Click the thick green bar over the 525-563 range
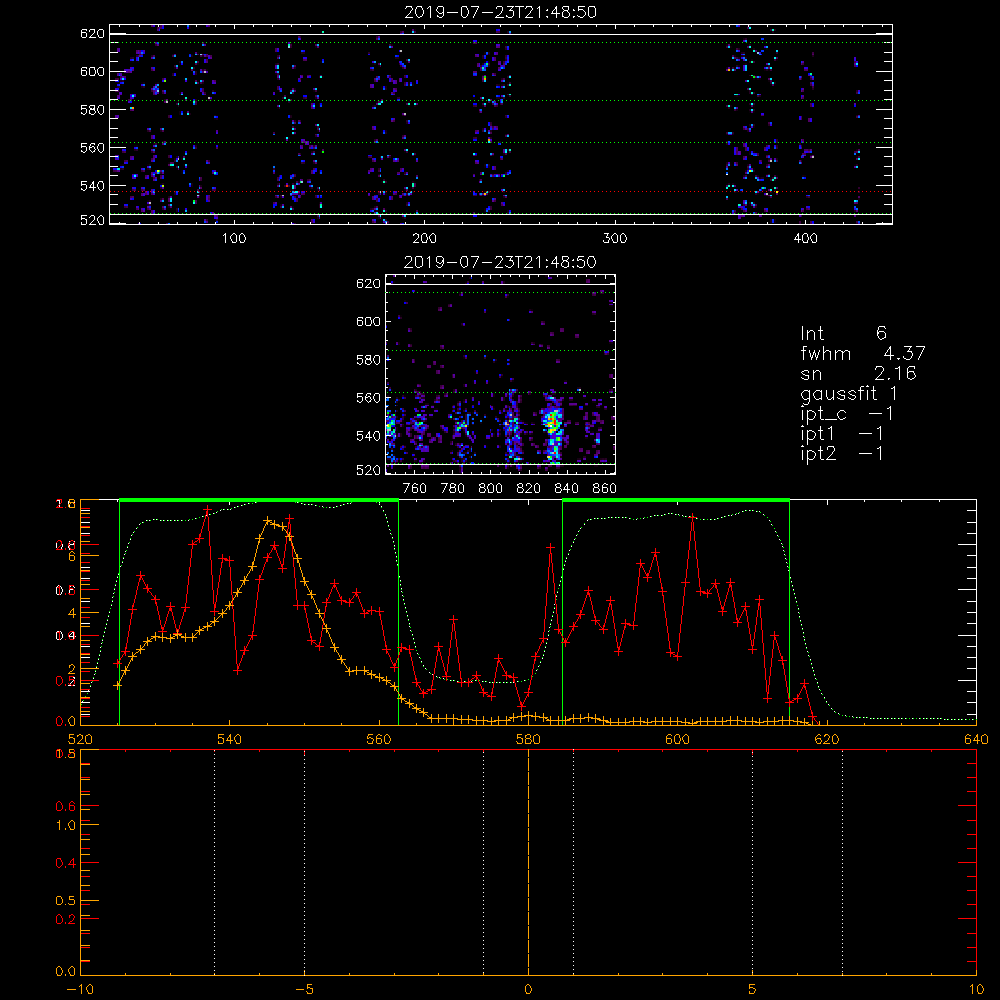The width and height of the screenshot is (1000, 1000). click(x=259, y=501)
